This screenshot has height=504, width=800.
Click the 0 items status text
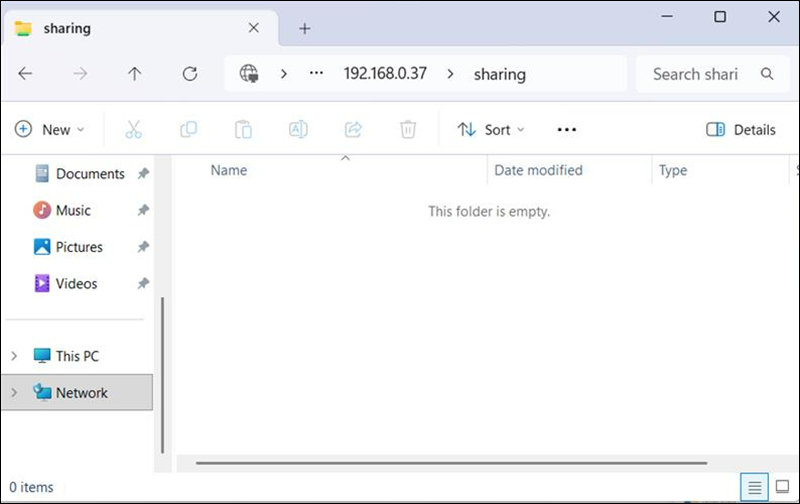tap(31, 487)
